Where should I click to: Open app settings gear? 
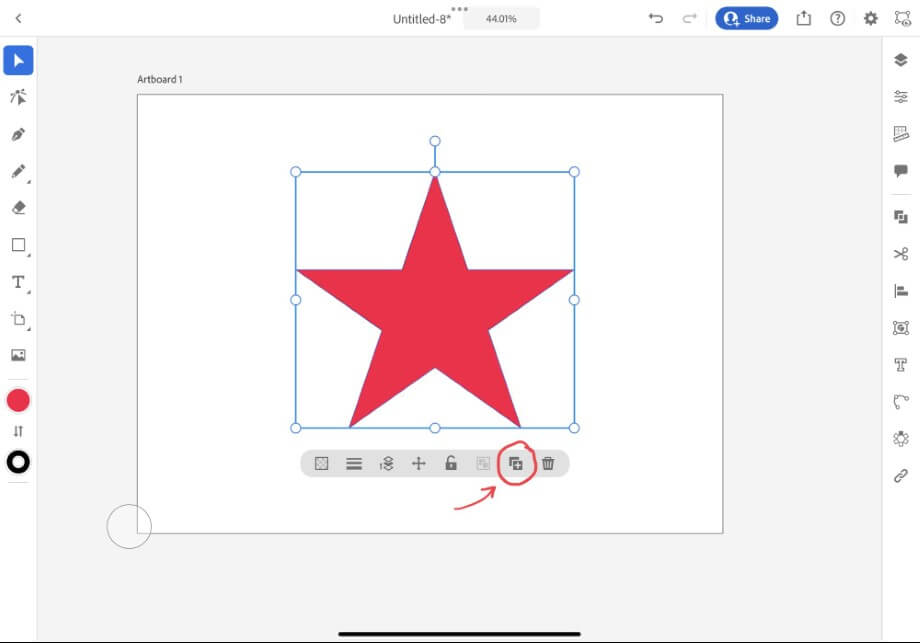pos(871,19)
